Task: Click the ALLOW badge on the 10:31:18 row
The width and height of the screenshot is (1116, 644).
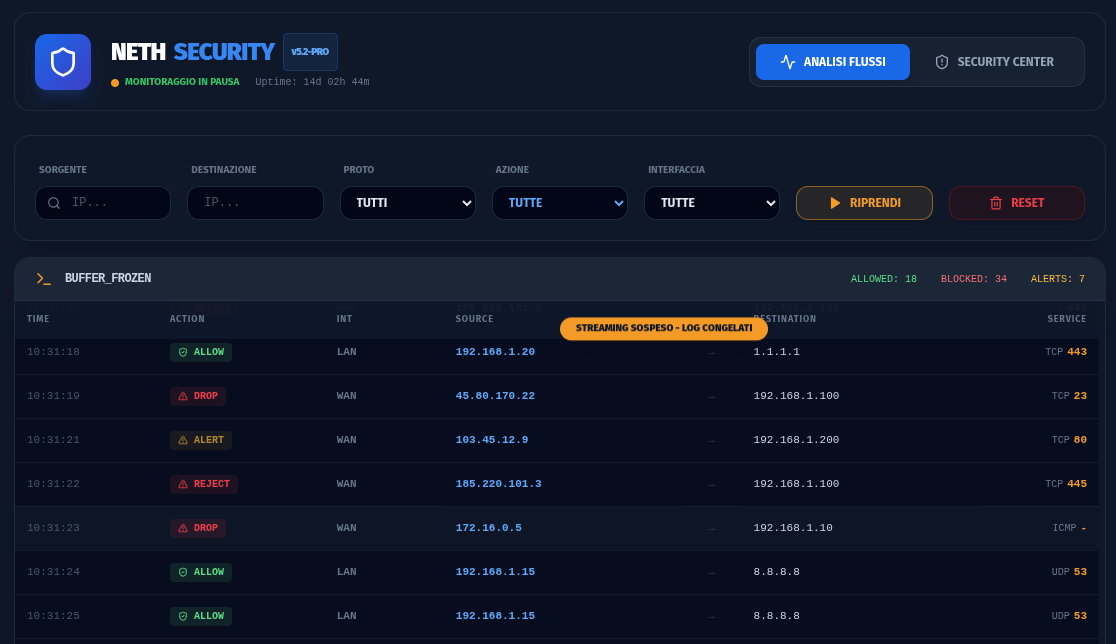Action: pos(200,352)
